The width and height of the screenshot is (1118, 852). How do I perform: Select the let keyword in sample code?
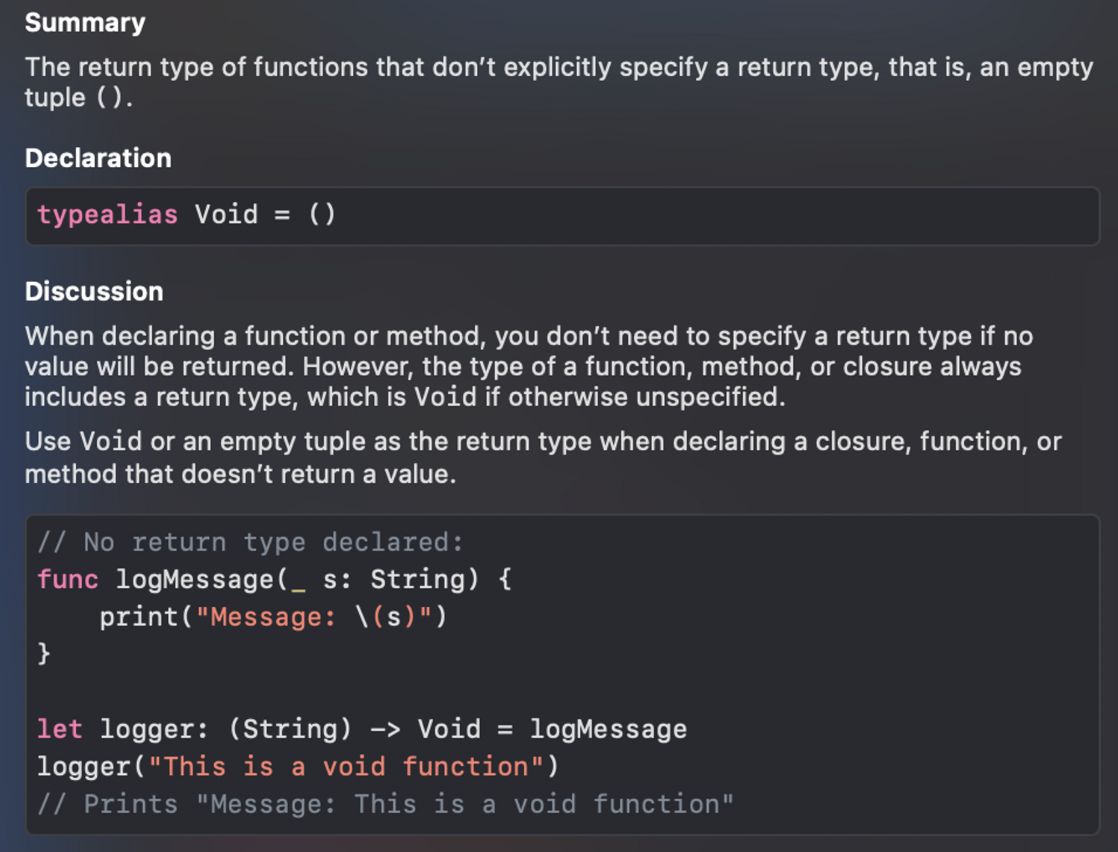tap(60, 729)
